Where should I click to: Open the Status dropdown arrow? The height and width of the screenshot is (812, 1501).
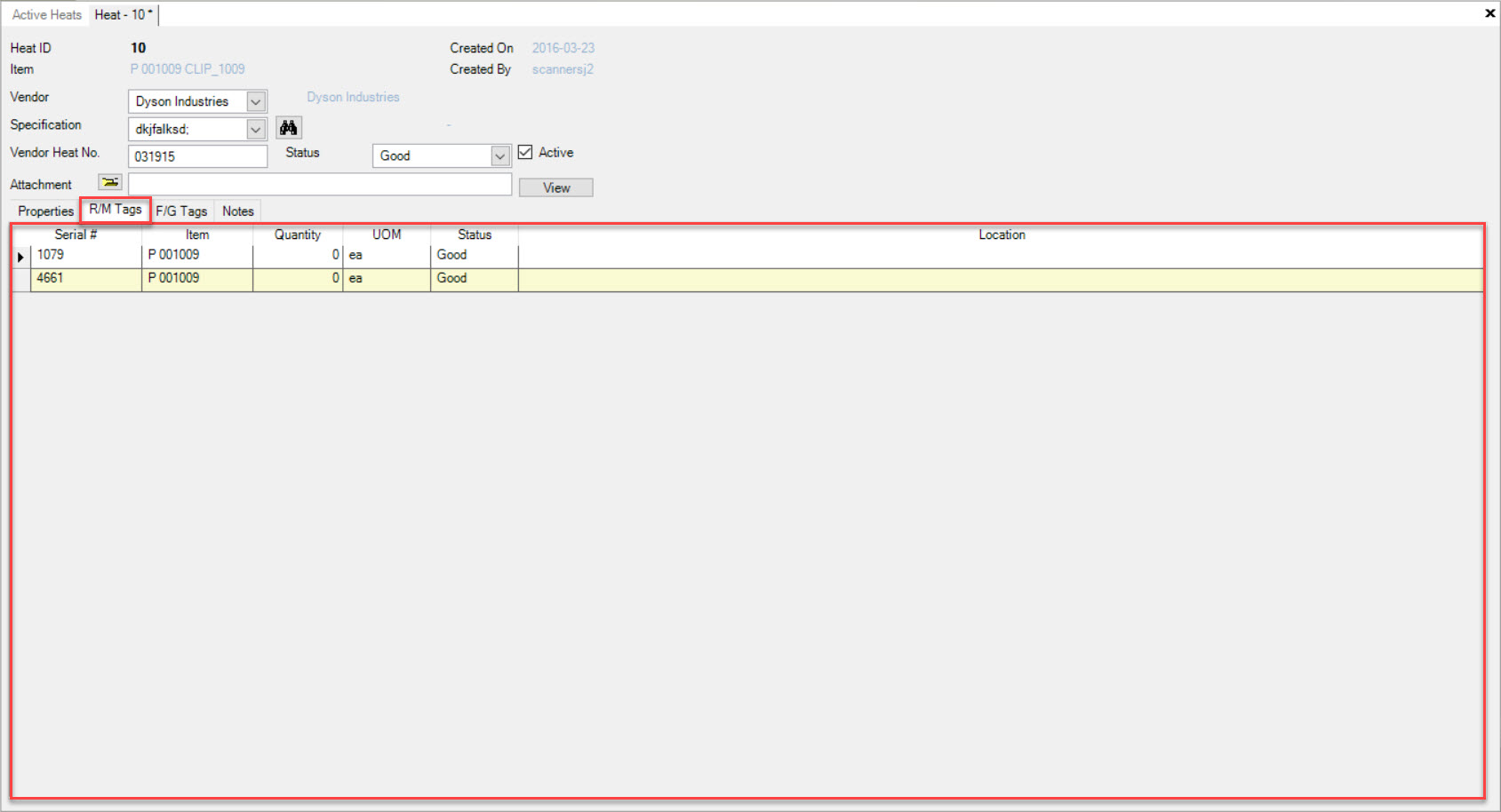pyautogui.click(x=500, y=156)
